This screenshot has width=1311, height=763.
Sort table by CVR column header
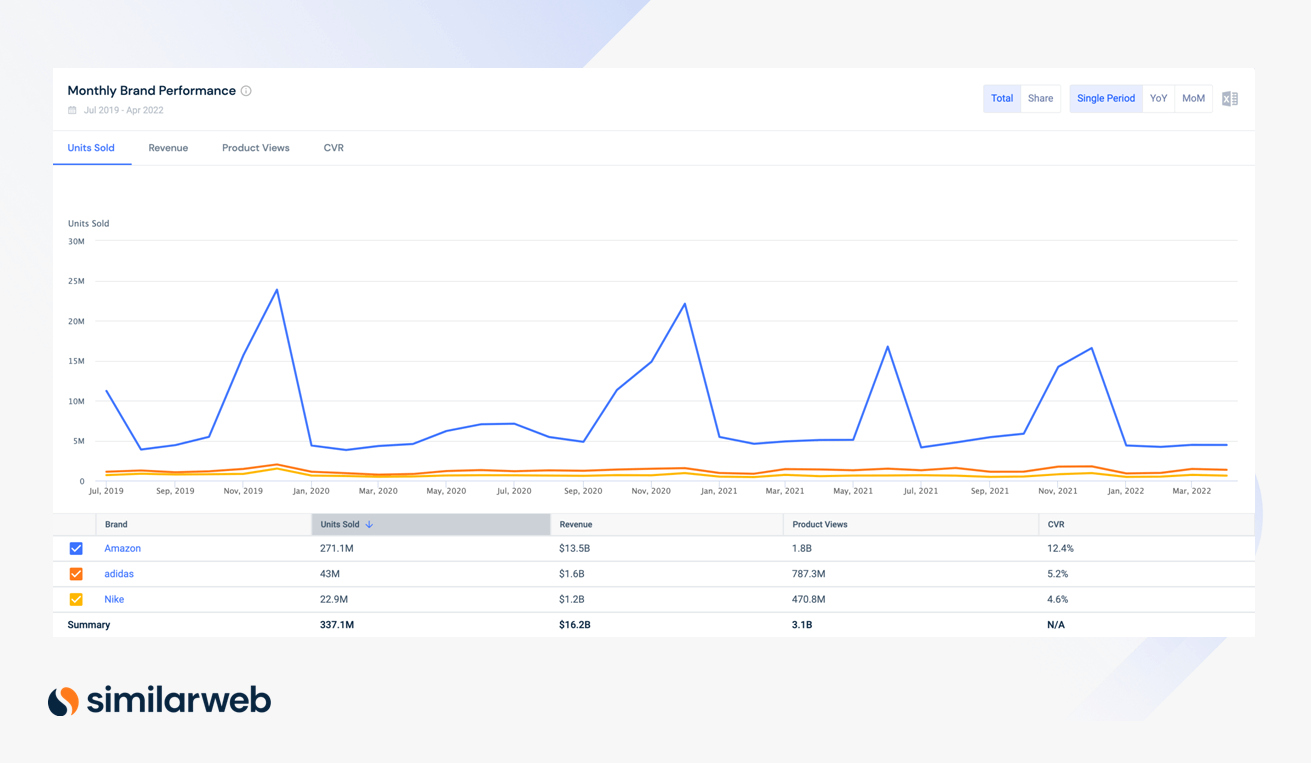pos(1147,524)
